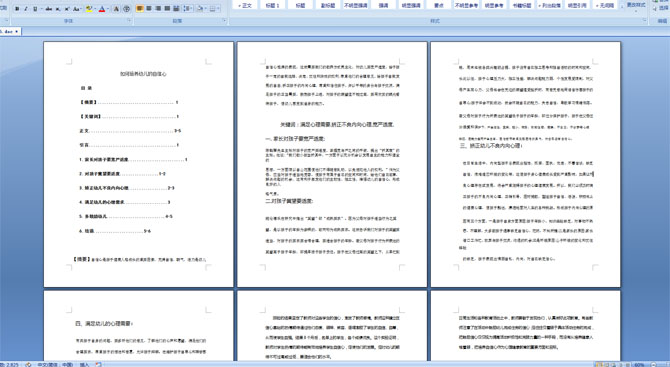Click the character shading A icon
Image resolution: width=670 pixels, height=367 pixels.
click(116, 9)
